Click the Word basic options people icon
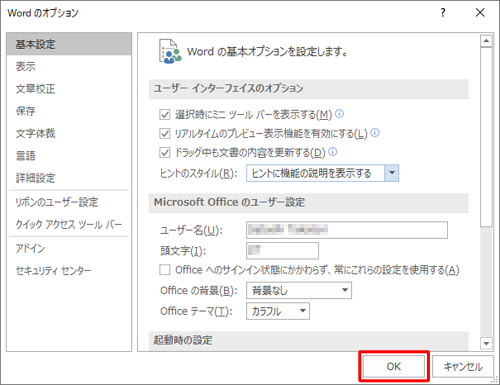500x385 pixels. click(x=170, y=52)
